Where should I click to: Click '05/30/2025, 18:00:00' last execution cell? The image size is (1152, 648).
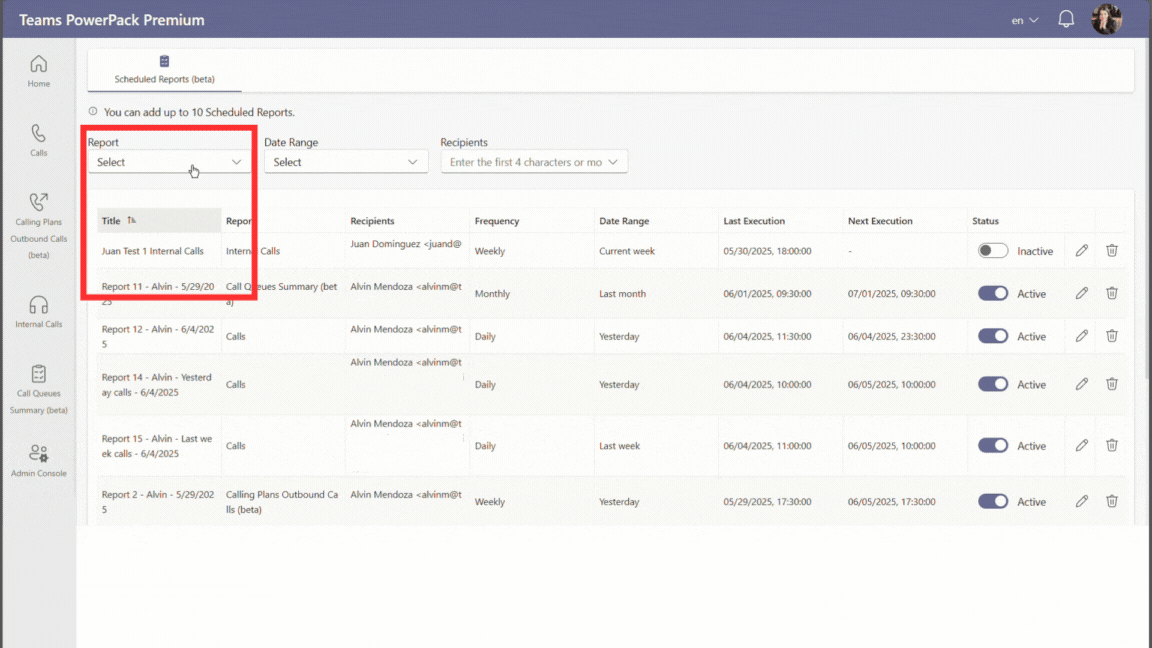(767, 251)
